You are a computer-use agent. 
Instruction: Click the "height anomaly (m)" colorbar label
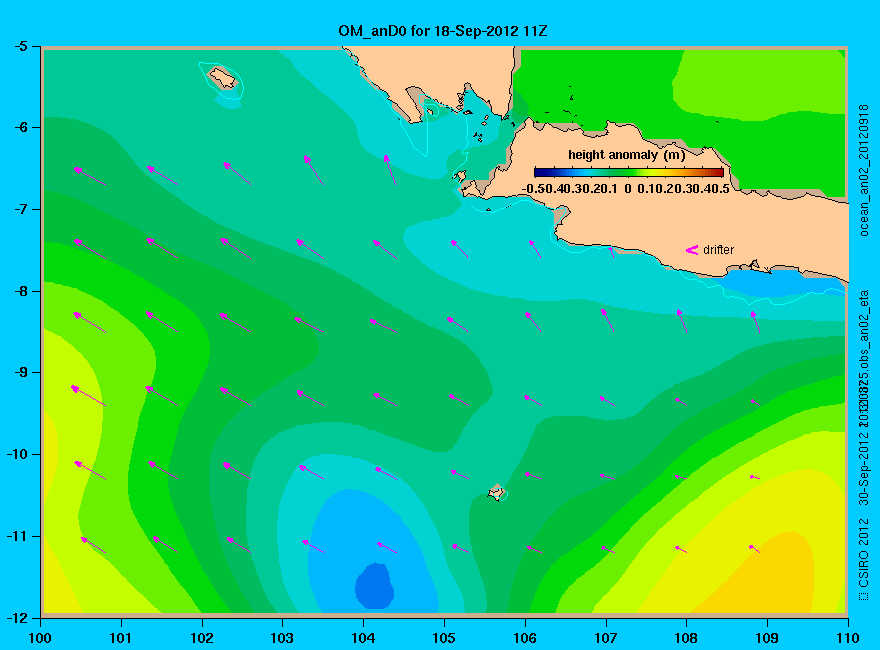626,155
